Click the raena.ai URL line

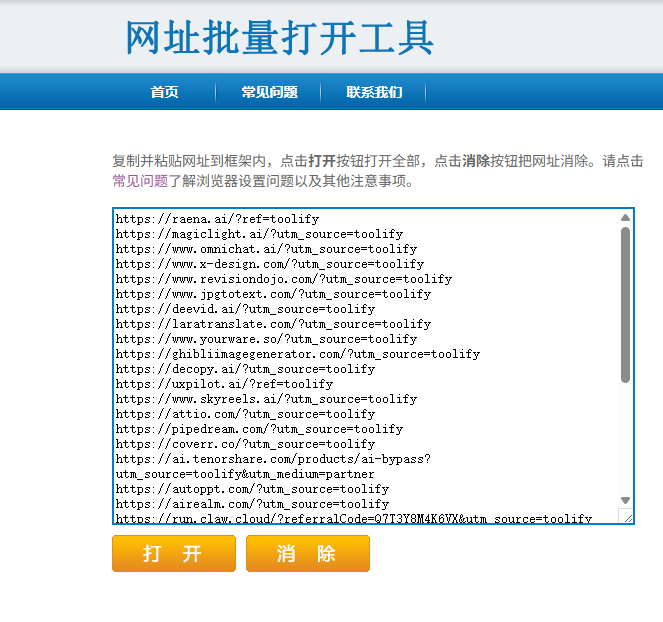[x=217, y=219]
